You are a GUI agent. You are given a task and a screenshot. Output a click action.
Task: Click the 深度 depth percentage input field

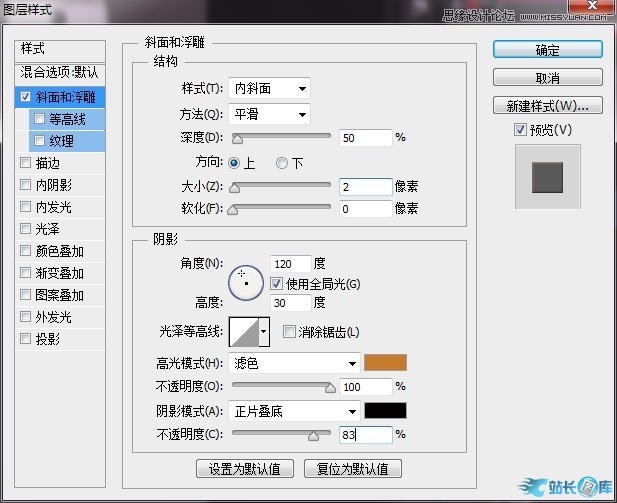[x=365, y=137]
